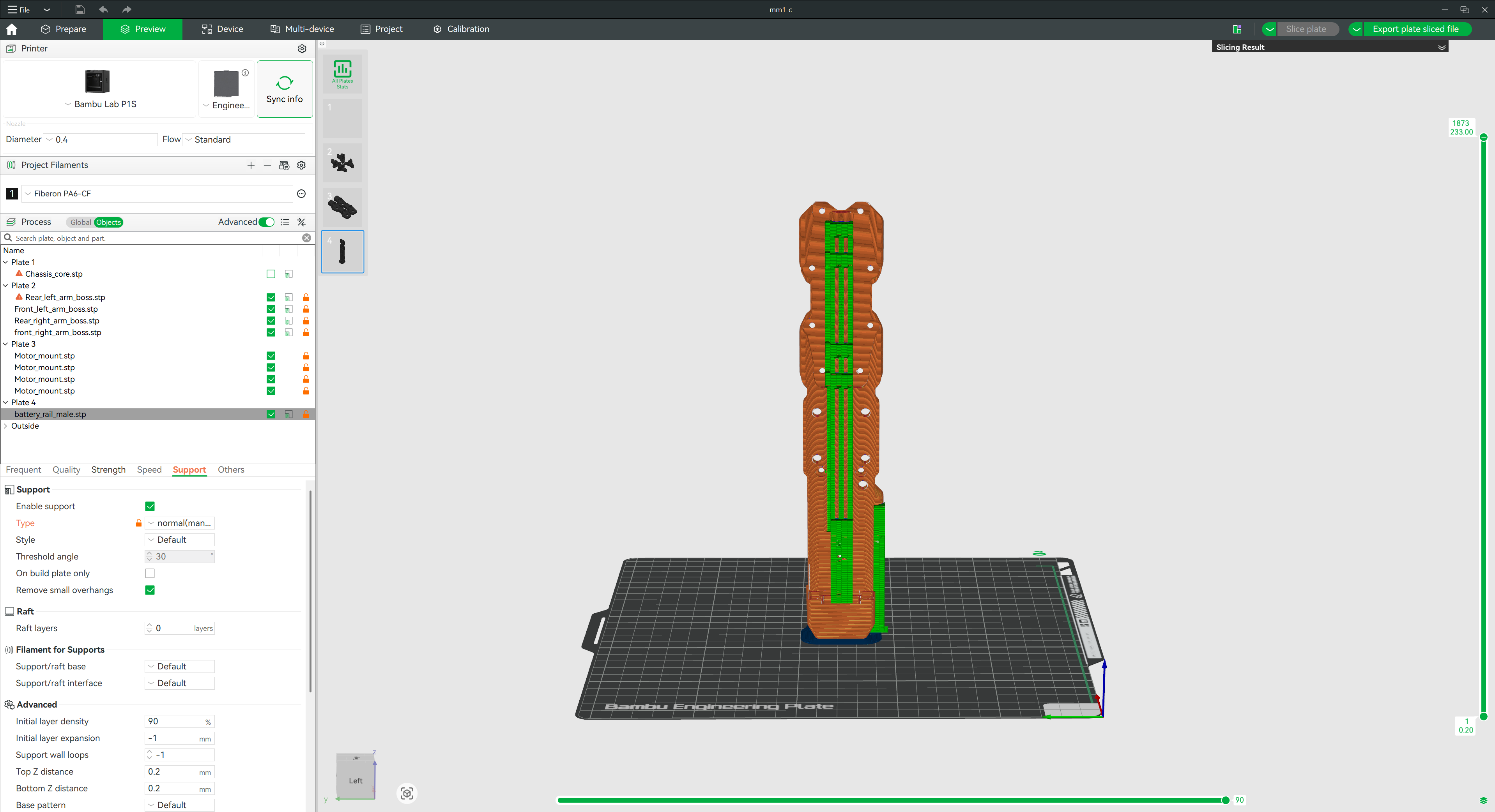This screenshot has width=1495, height=812.
Task: Click Export plate sliced file button
Action: (x=1416, y=29)
